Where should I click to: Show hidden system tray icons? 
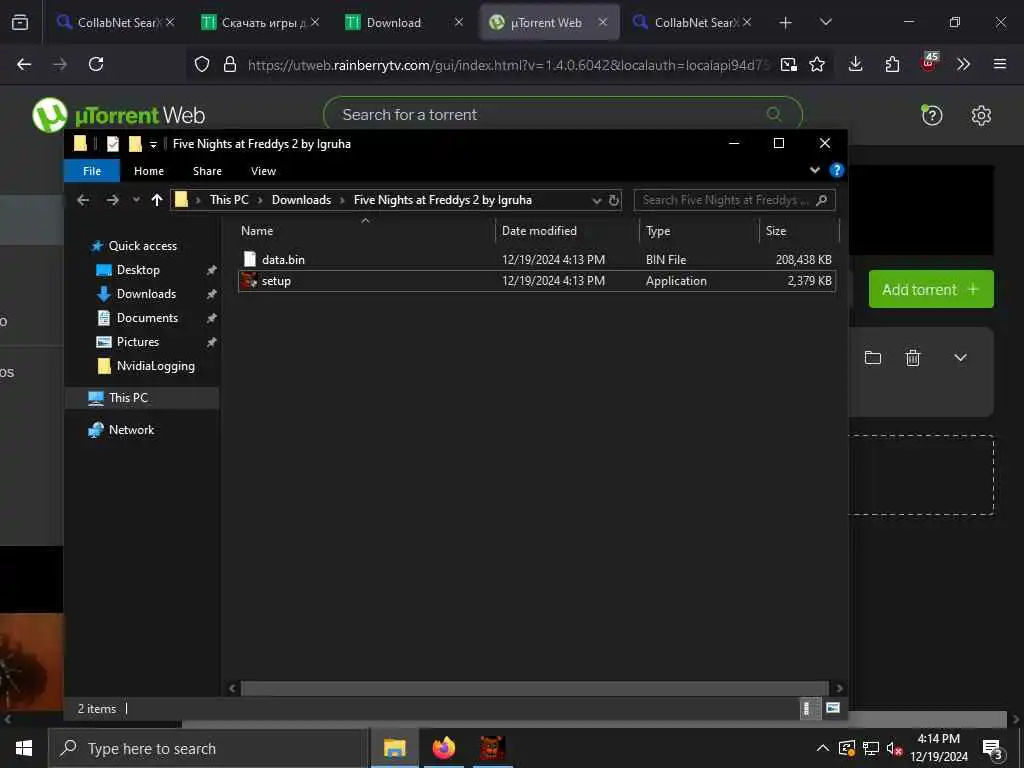[x=823, y=748]
